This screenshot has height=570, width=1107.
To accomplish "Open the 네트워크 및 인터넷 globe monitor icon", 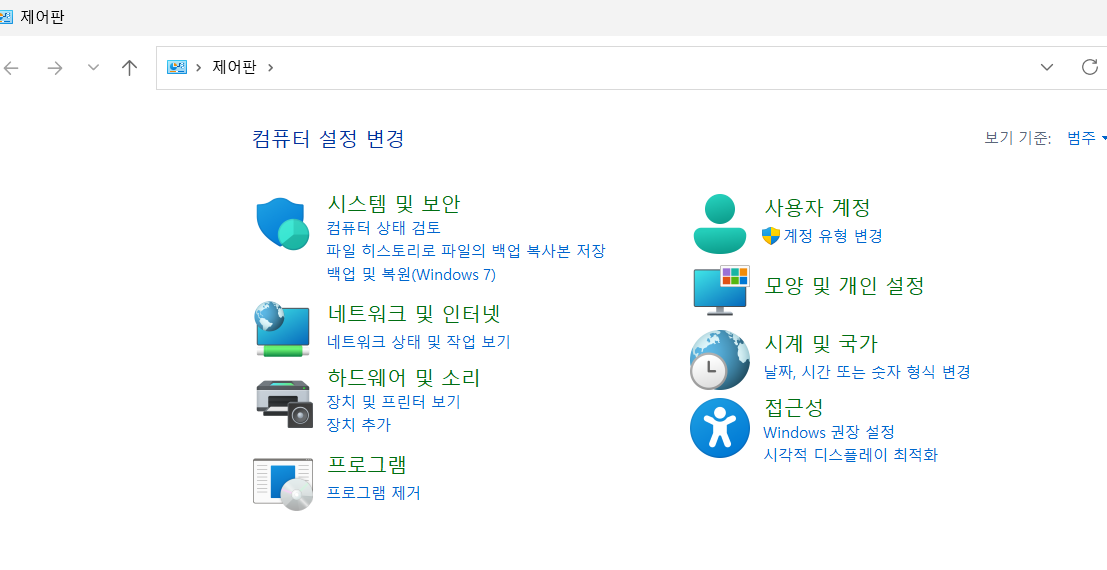I will [282, 329].
